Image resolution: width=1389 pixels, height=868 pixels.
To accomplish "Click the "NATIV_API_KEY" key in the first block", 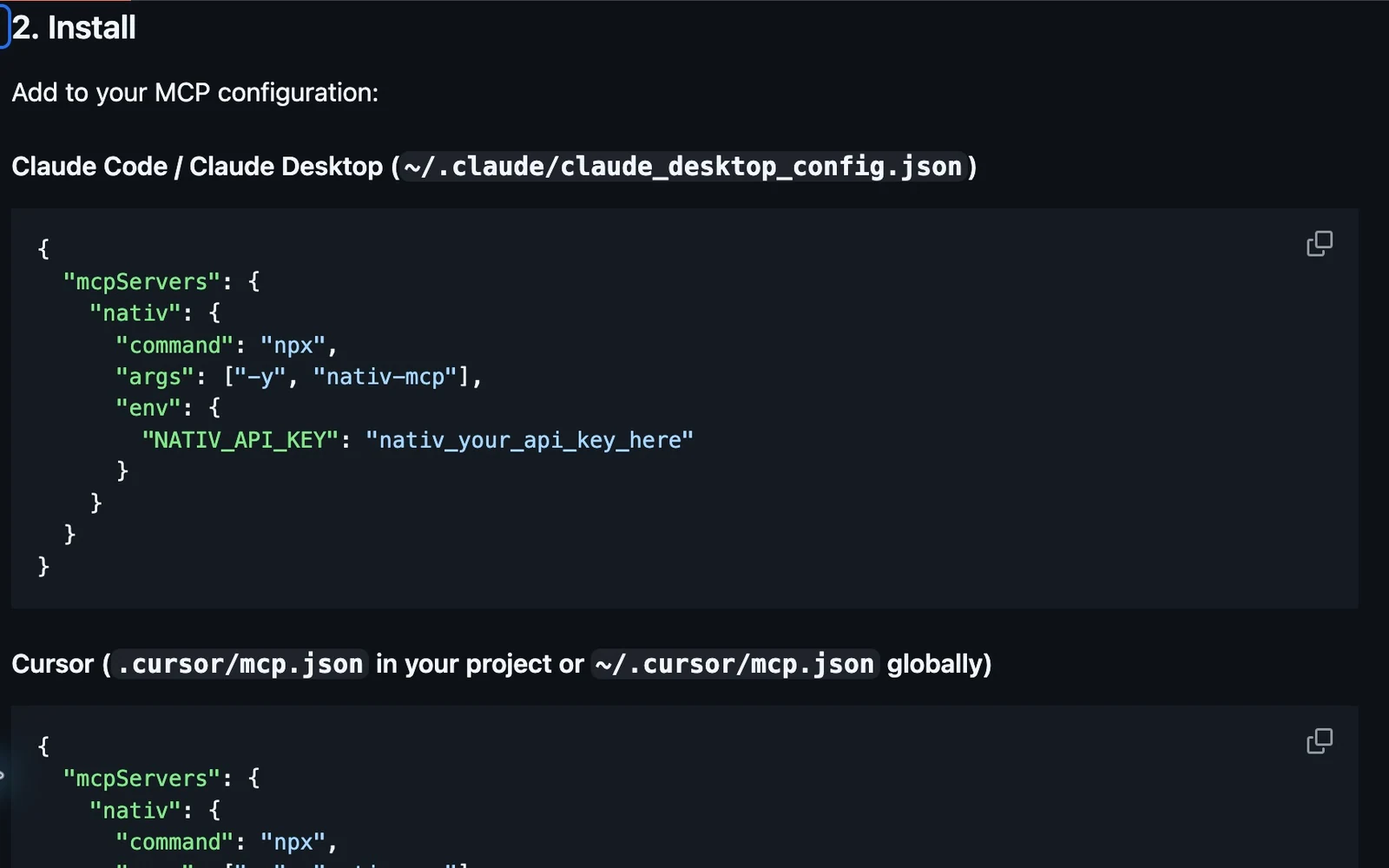I will point(240,440).
